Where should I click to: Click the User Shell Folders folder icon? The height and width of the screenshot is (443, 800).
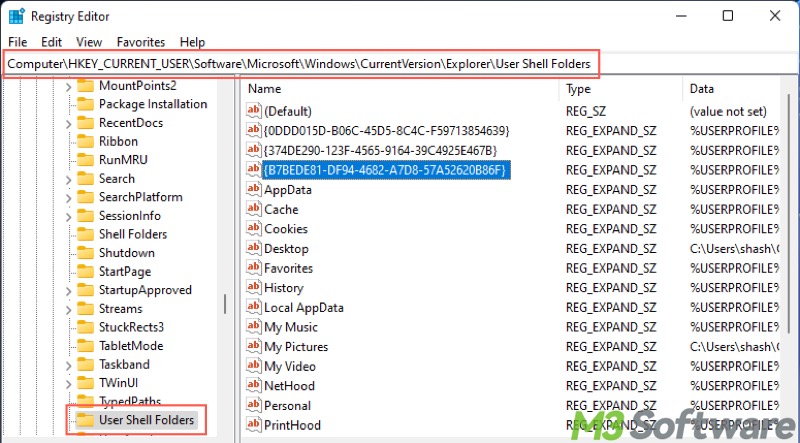tap(85, 420)
